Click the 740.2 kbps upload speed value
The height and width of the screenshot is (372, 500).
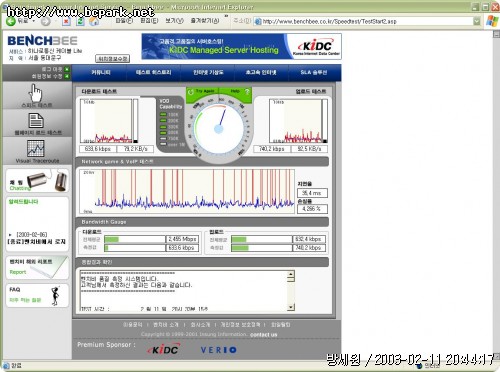pos(272,149)
